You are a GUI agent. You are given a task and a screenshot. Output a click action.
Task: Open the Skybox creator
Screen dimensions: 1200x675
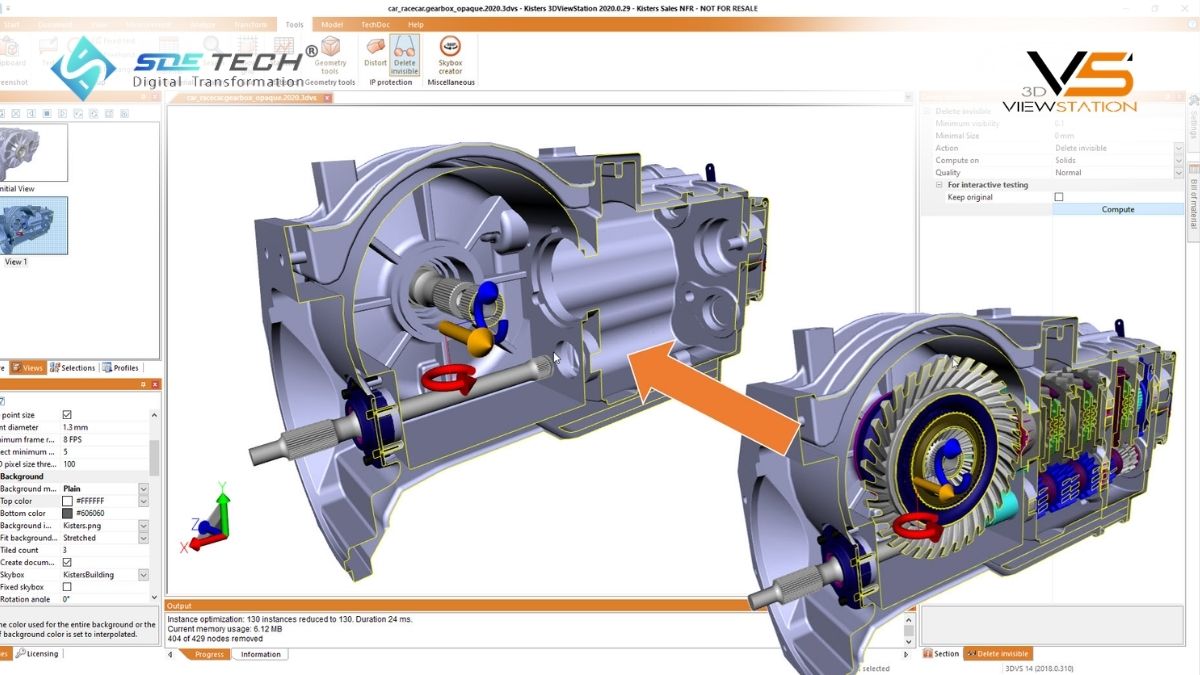point(450,54)
